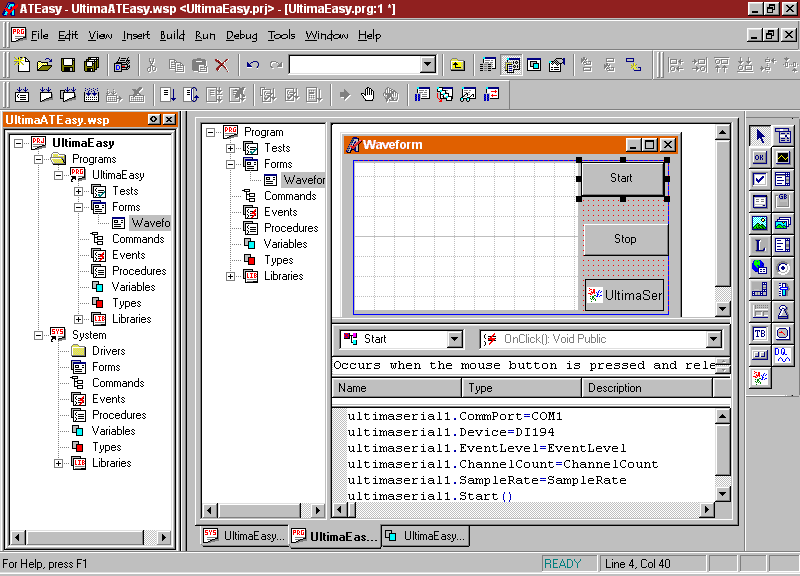This screenshot has height=576, width=800.
Task: Toggle the pressed properties-view toolbar button
Action: (x=512, y=65)
